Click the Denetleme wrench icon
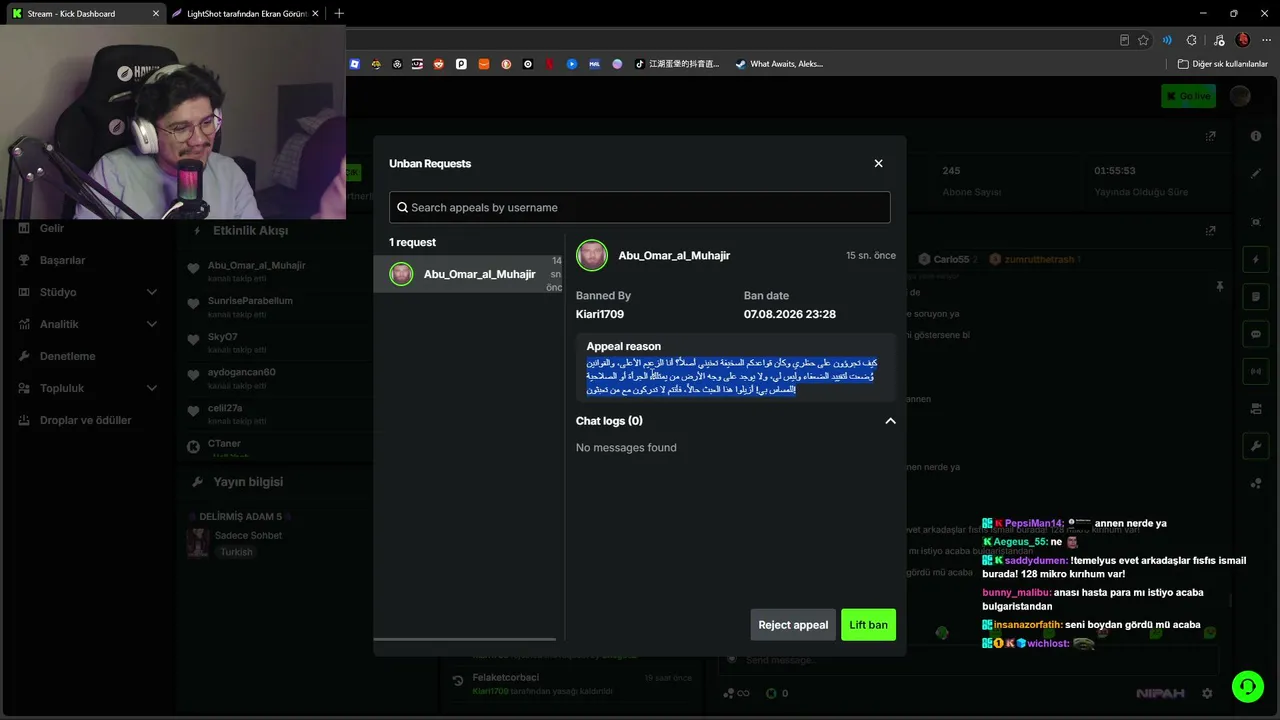Image resolution: width=1280 pixels, height=720 pixels. (24, 356)
